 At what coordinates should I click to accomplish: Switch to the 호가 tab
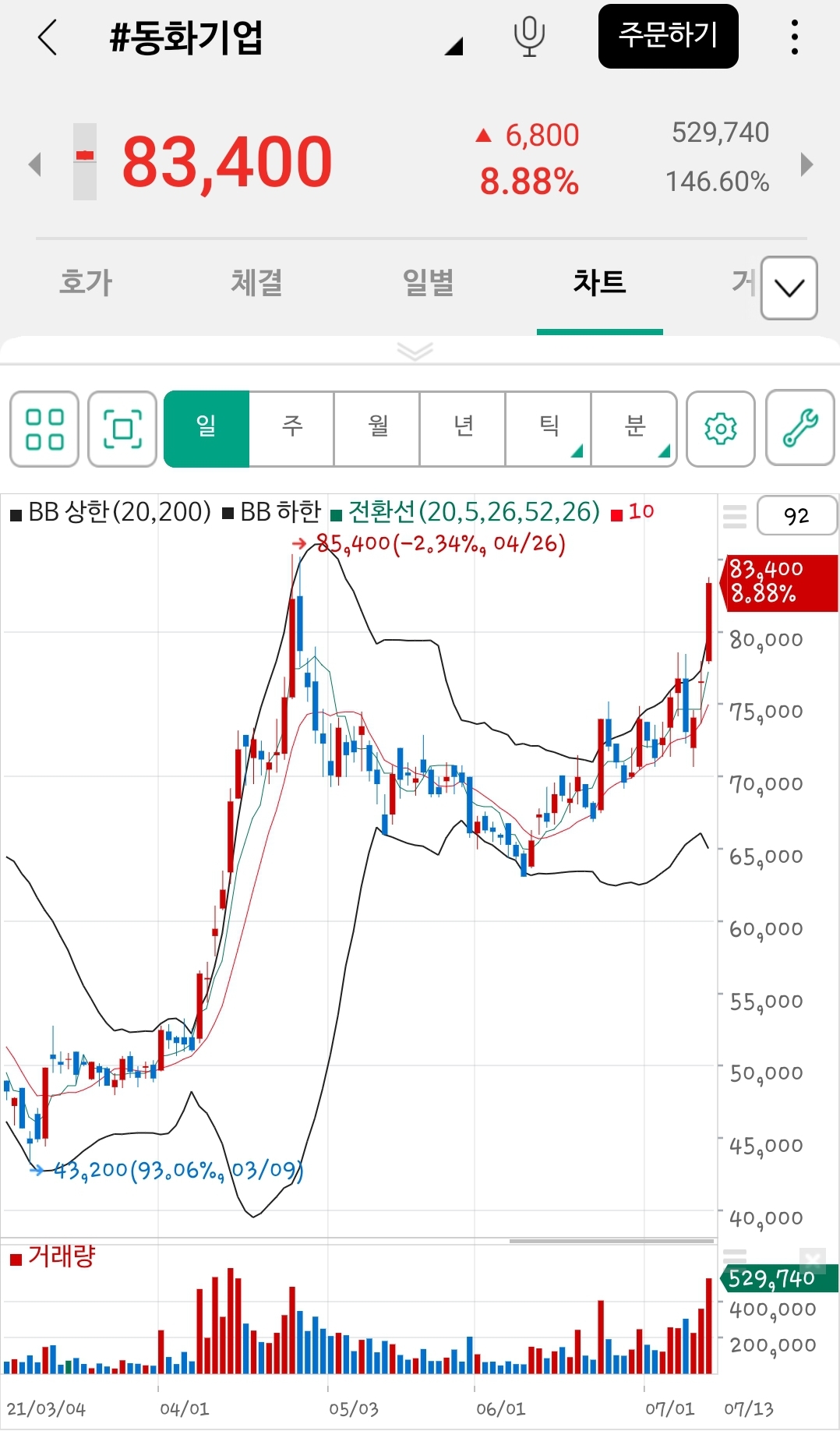[x=86, y=282]
